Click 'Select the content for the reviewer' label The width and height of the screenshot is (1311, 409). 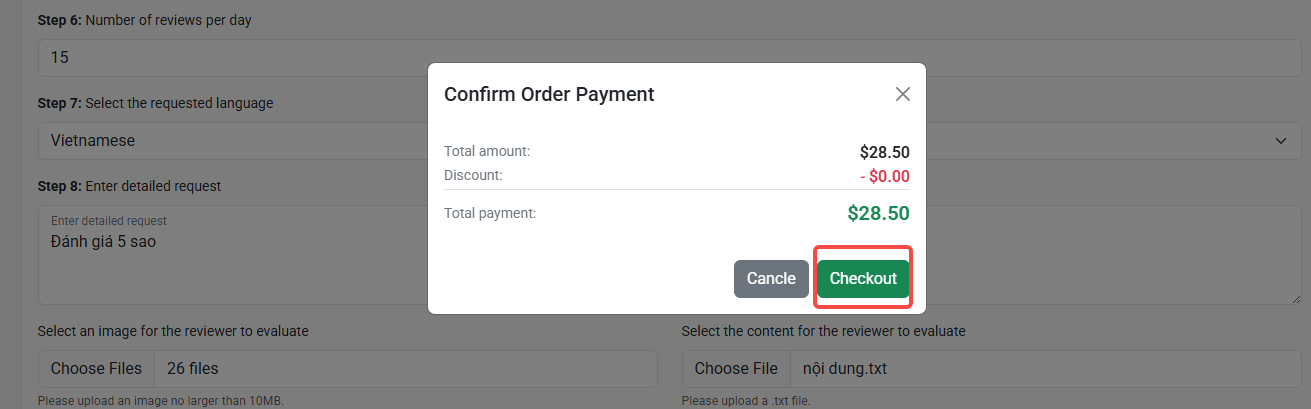click(823, 331)
